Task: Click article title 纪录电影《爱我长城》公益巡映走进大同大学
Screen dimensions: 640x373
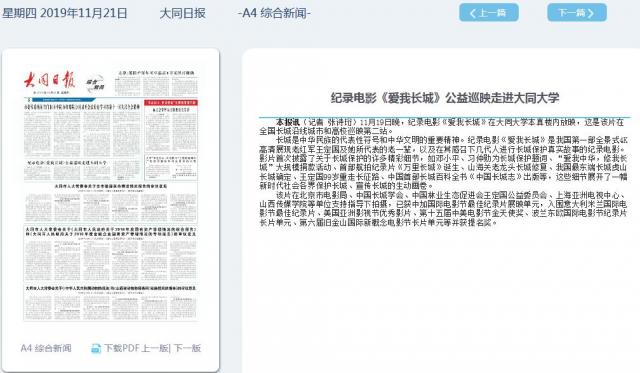Action: (444, 98)
